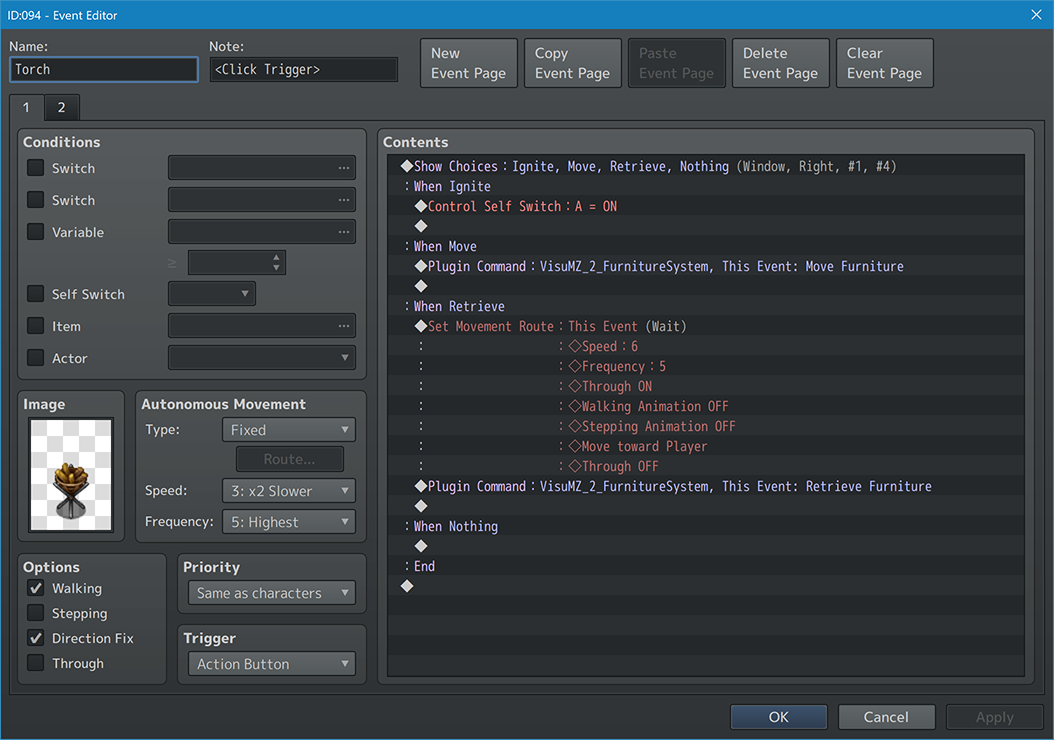Screen dimensions: 1054x740
Task: Click the ellipsis on the Variable condition field
Action: tap(344, 232)
